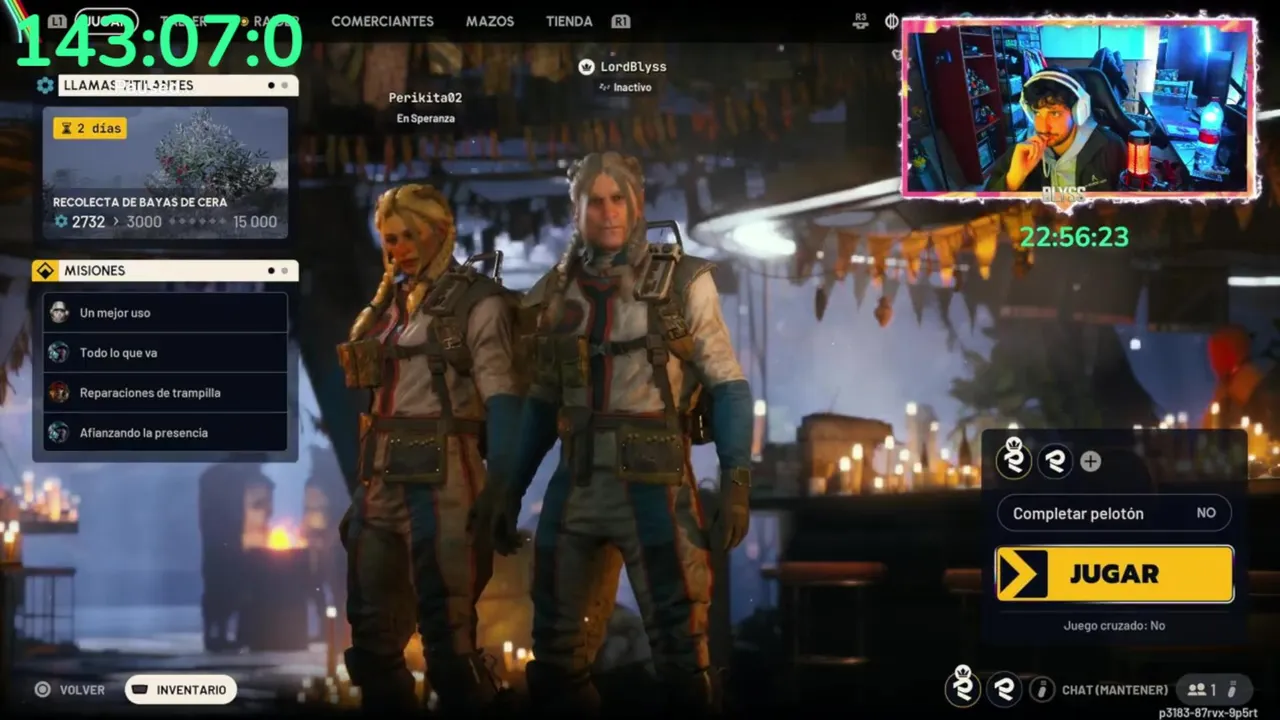
Task: Click the trader portrait for 'Afianzando la presencia'
Action: pyautogui.click(x=59, y=433)
